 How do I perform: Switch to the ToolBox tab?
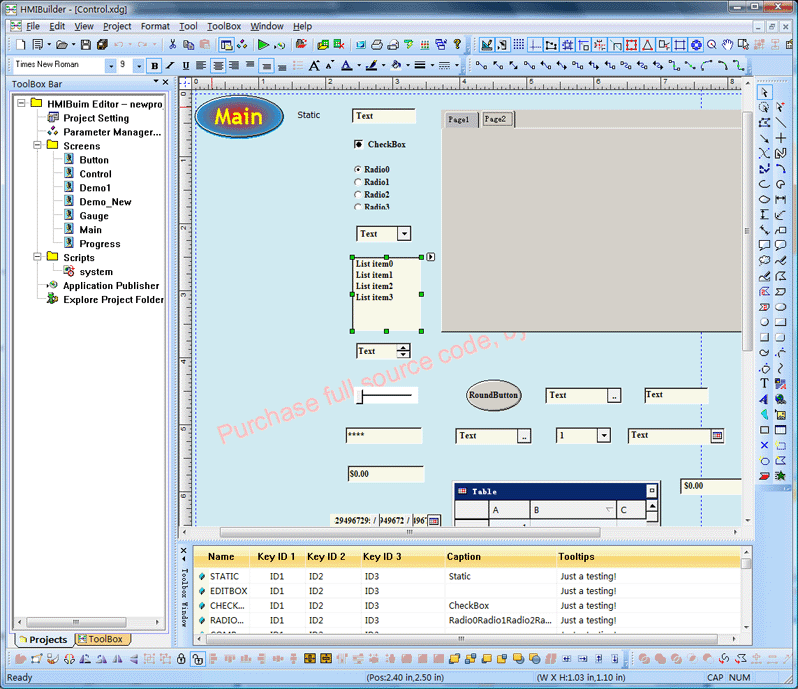(x=102, y=639)
